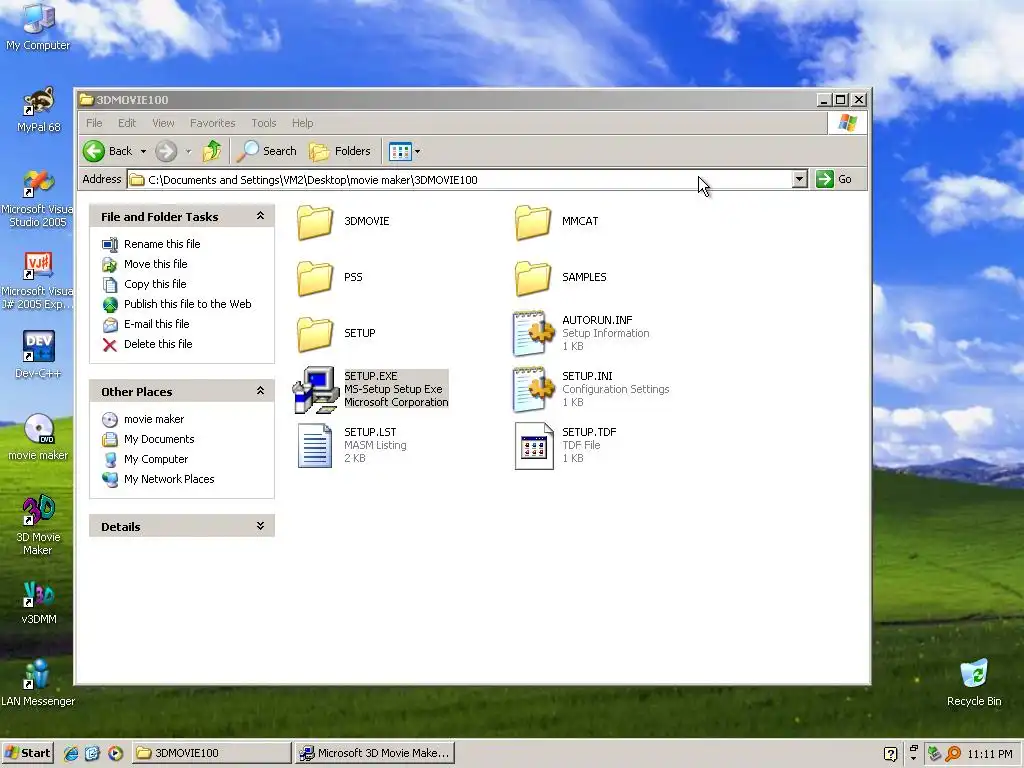Screen dimensions: 1024x768
Task: Open the MMCAT folder icon
Action: coord(533,221)
